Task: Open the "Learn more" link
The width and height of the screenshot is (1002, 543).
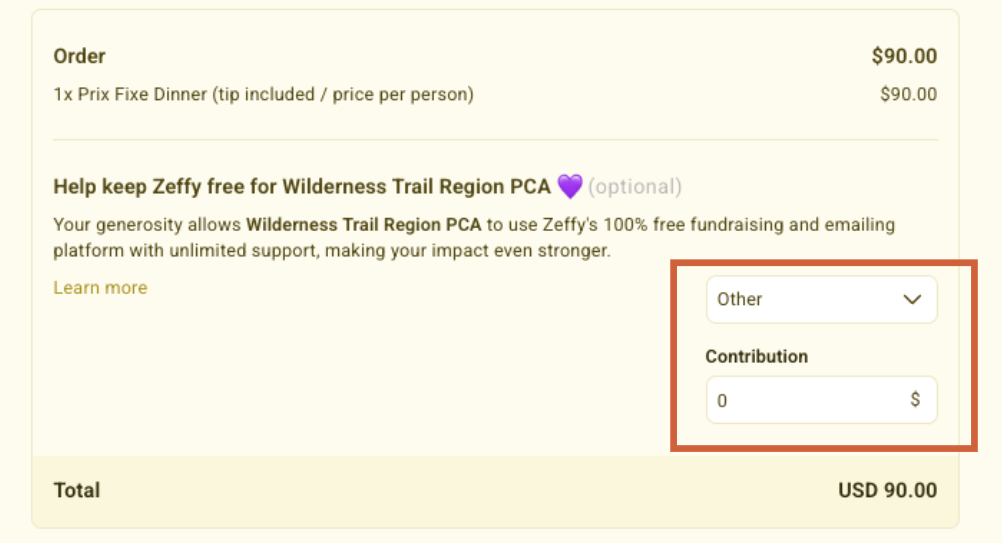Action: point(100,288)
